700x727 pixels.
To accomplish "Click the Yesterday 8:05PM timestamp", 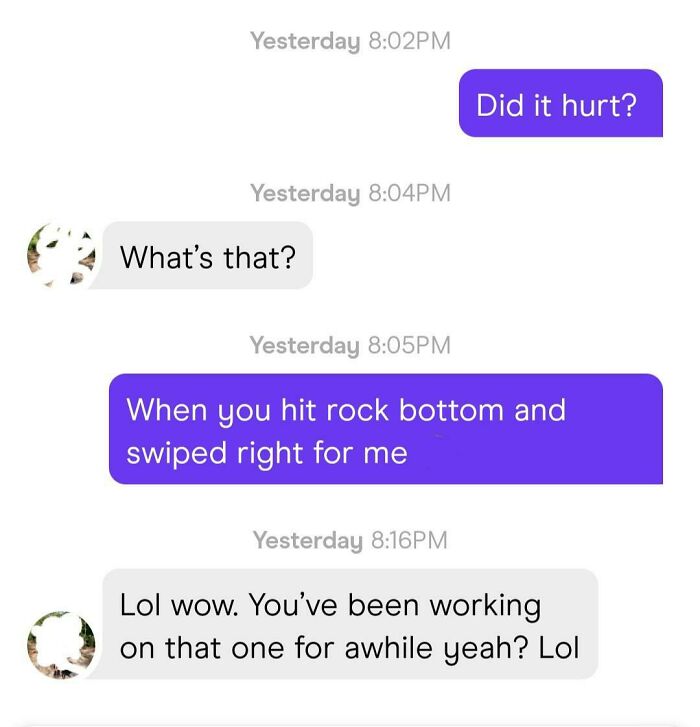I will 350,345.
